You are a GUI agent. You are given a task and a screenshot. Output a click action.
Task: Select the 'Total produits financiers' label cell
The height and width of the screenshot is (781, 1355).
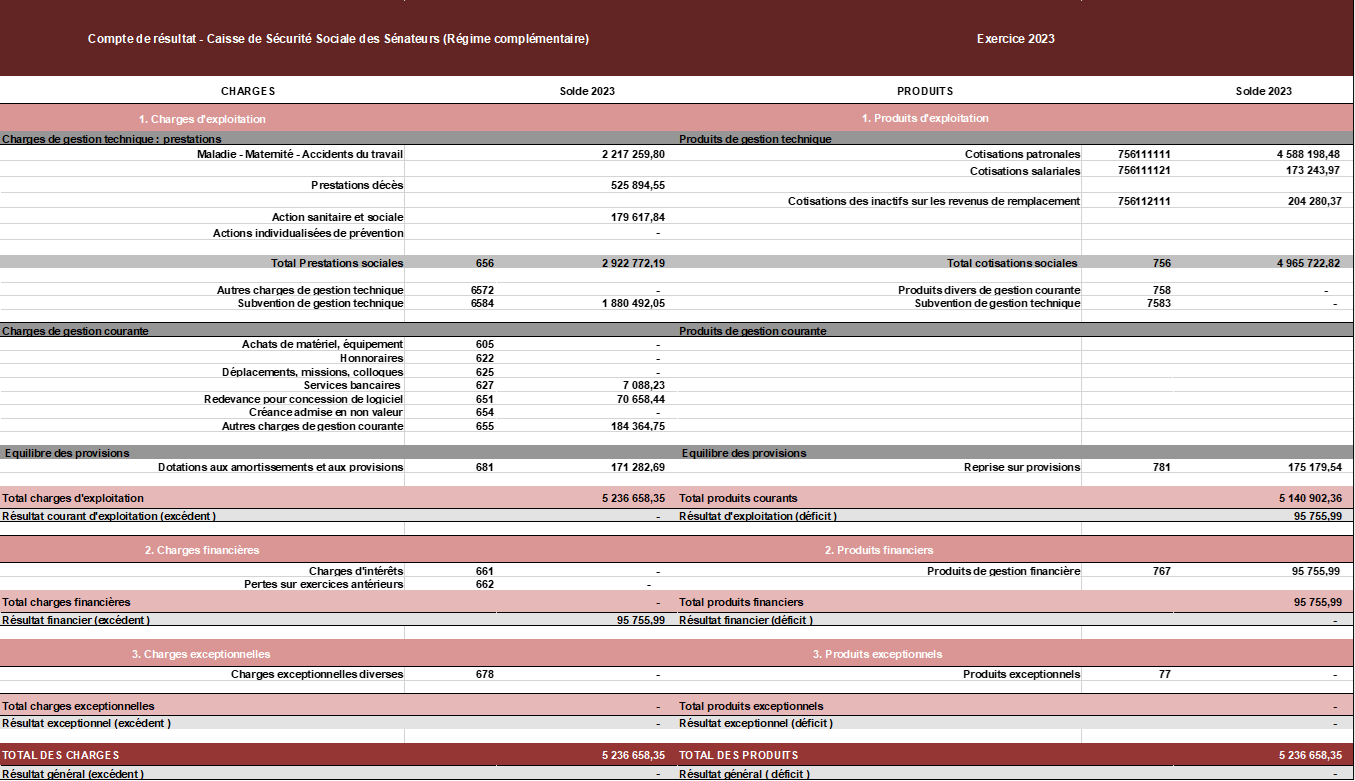[741, 602]
